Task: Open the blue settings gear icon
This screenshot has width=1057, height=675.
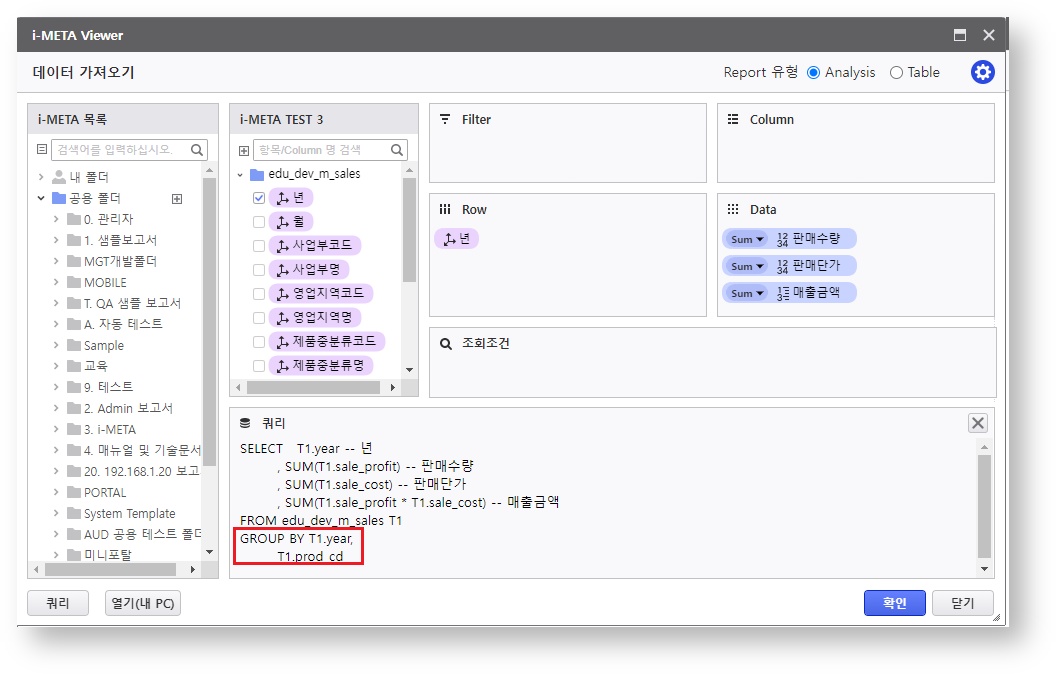Action: [982, 72]
